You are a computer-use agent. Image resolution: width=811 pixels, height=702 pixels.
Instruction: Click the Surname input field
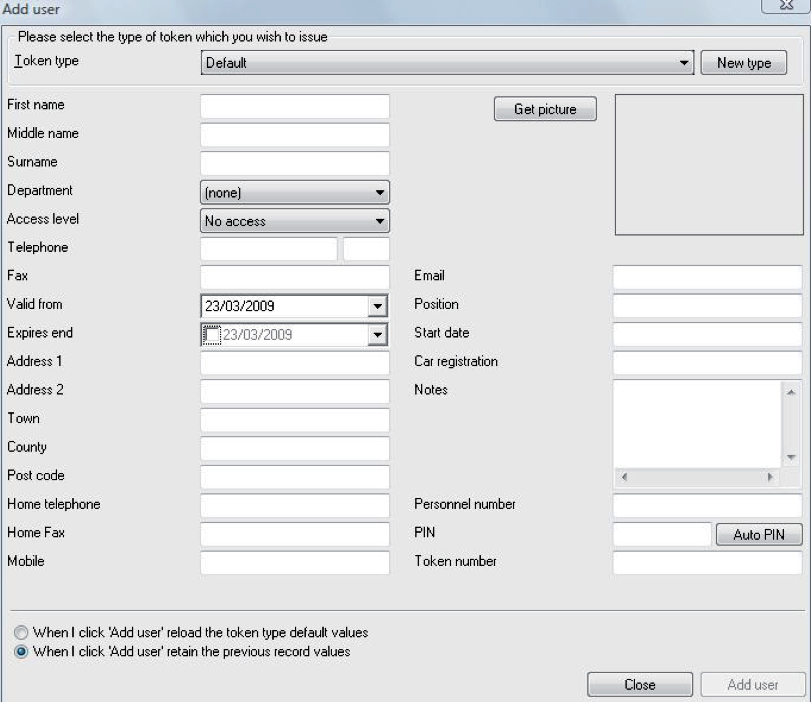[293, 161]
